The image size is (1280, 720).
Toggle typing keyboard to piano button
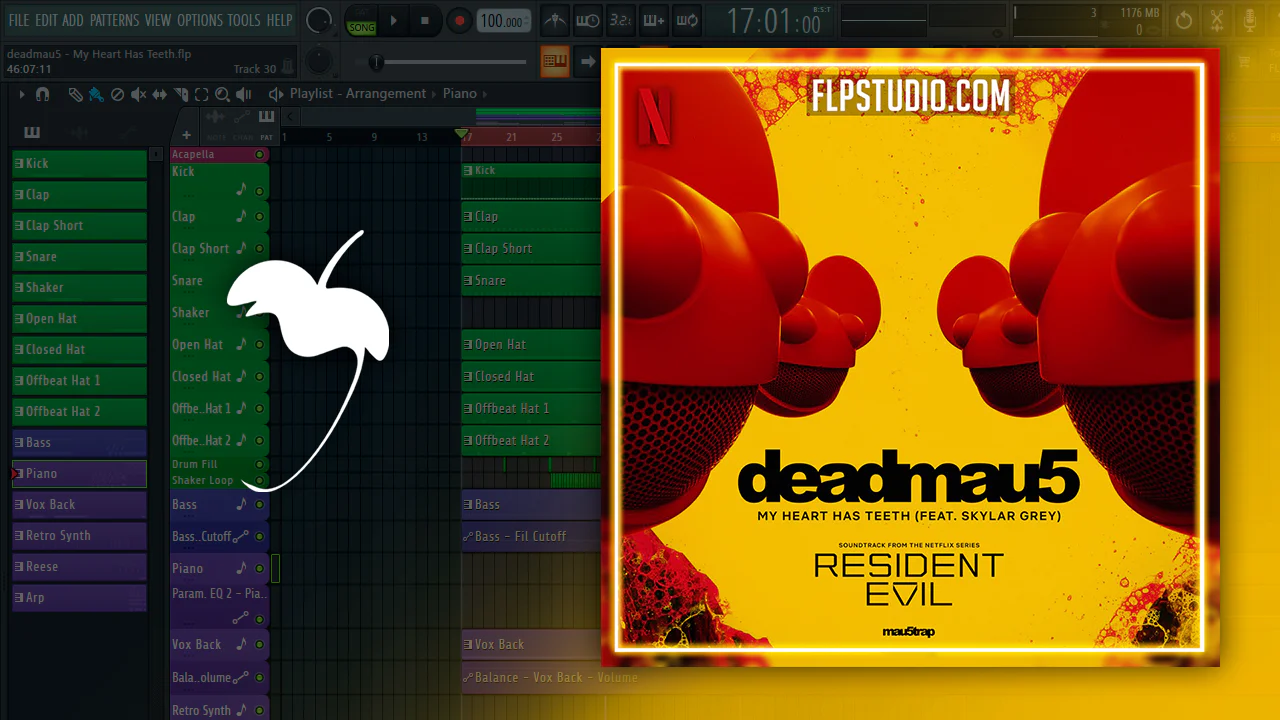point(555,61)
